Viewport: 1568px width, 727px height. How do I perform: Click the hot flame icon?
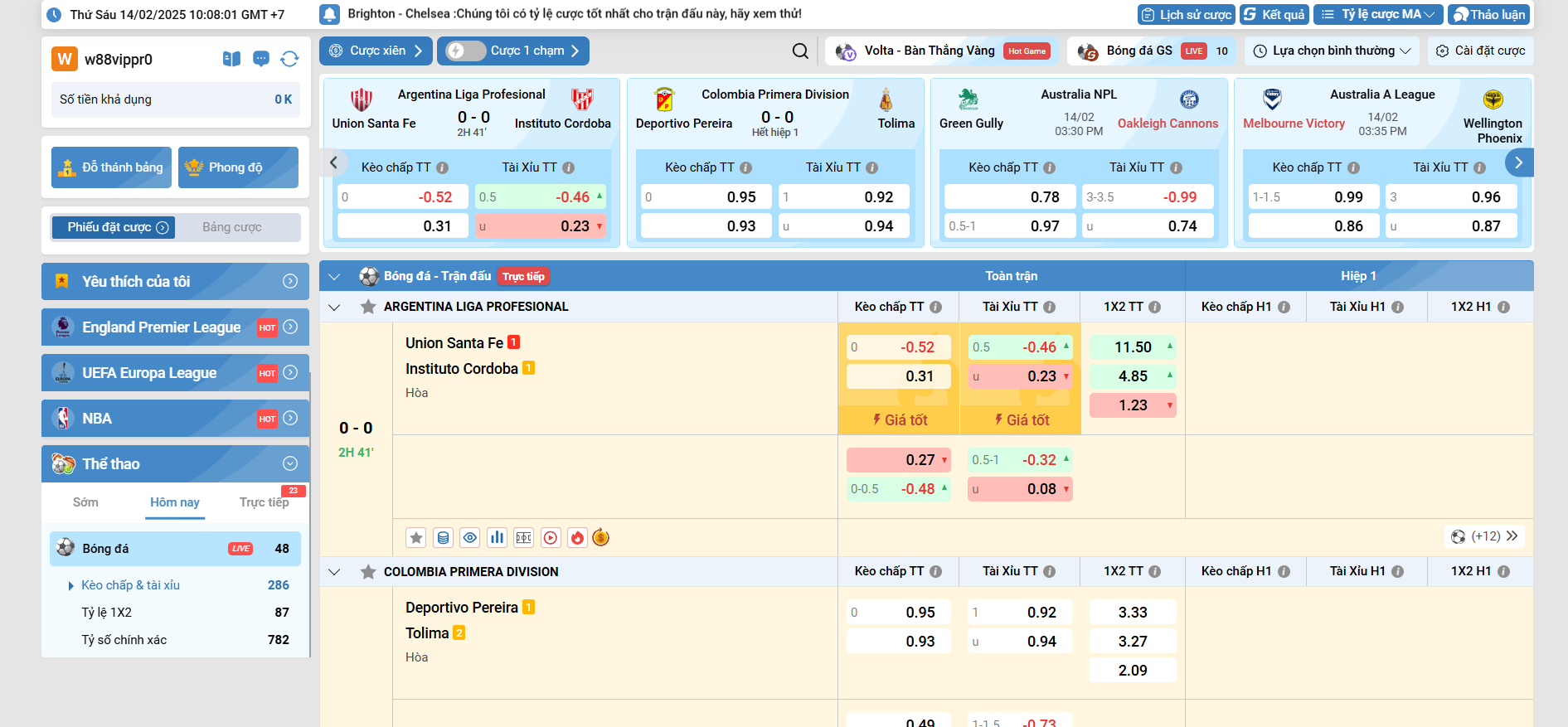578,538
